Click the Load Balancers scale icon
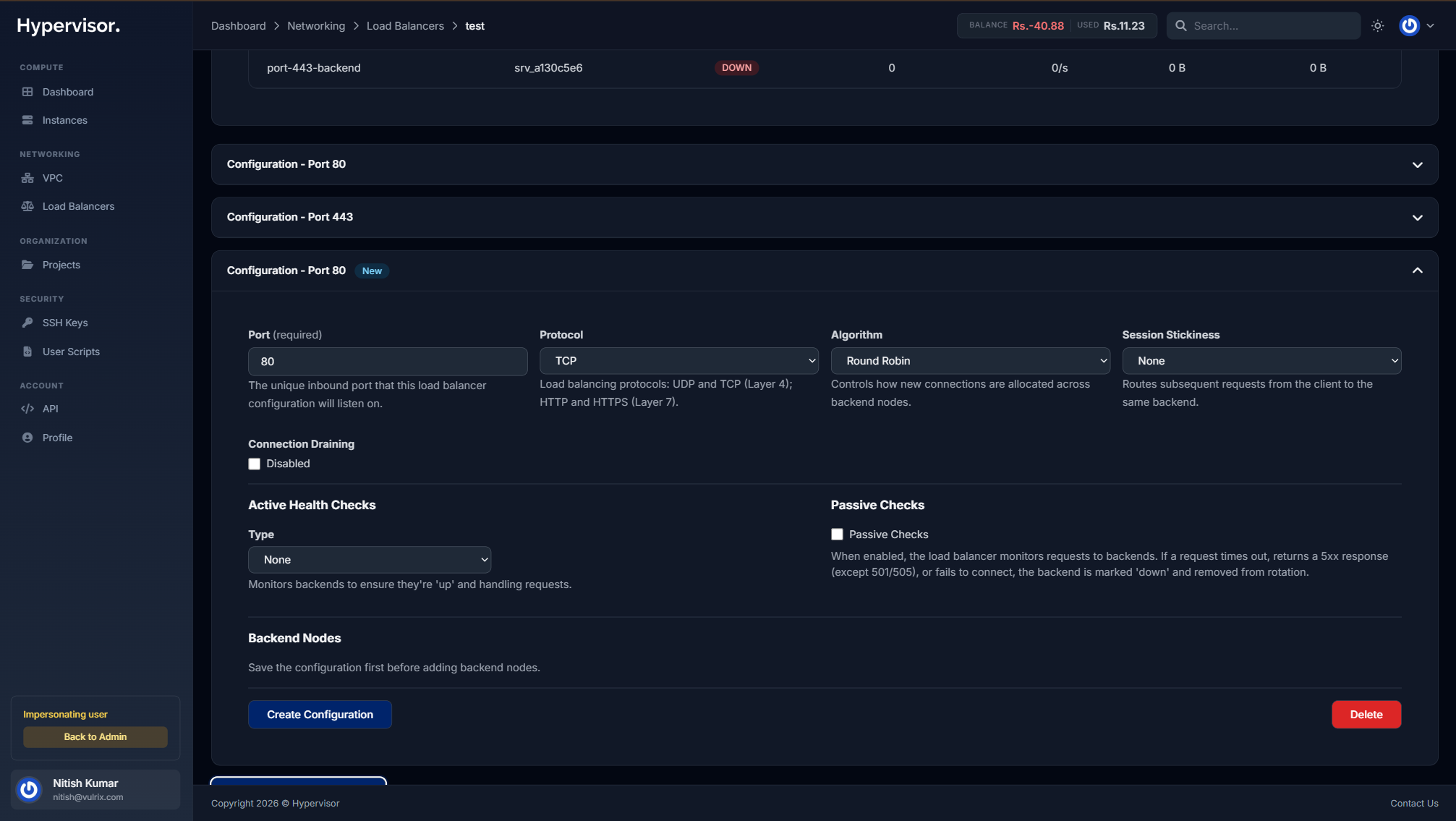 (27, 206)
